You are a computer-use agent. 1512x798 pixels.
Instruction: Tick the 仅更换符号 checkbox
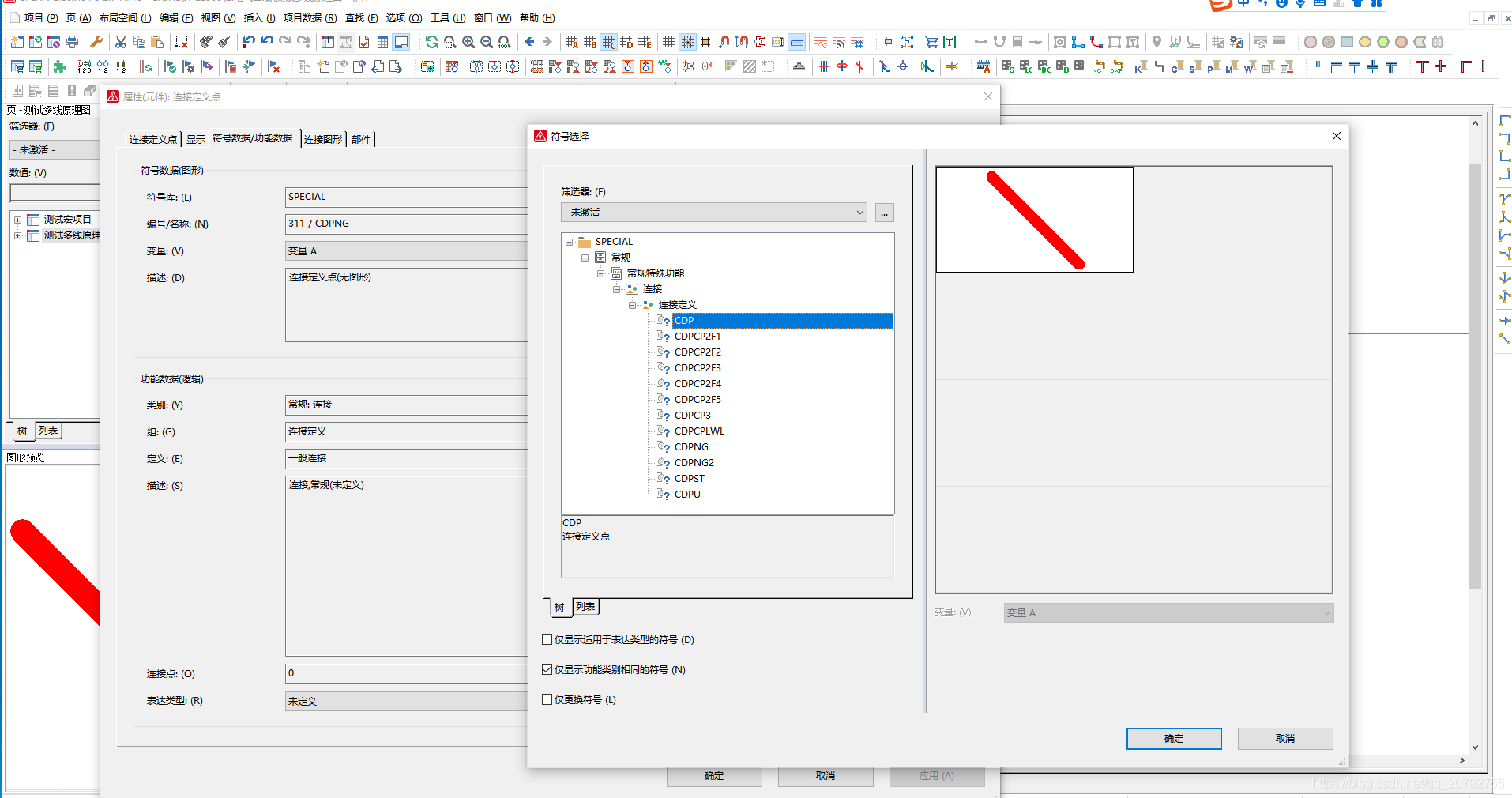pyautogui.click(x=547, y=700)
